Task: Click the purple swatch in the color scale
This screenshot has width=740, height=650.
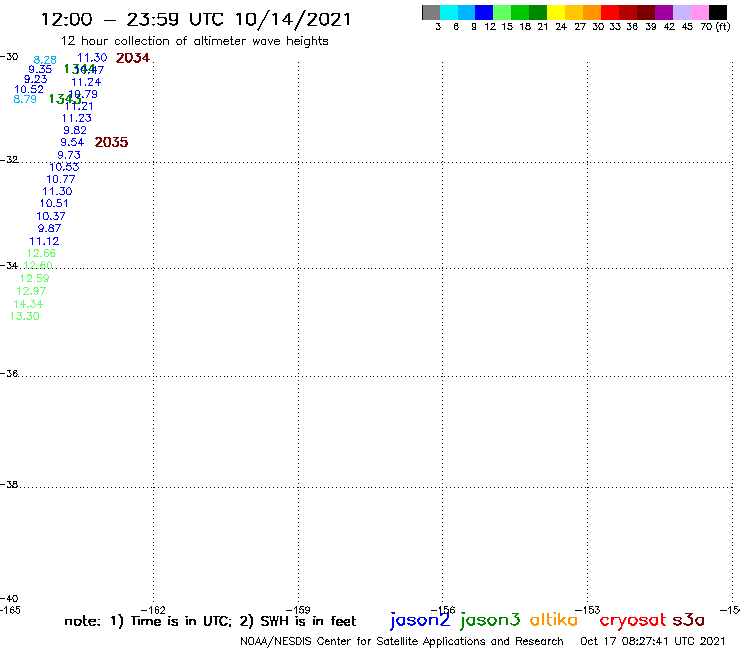Action: [x=664, y=13]
